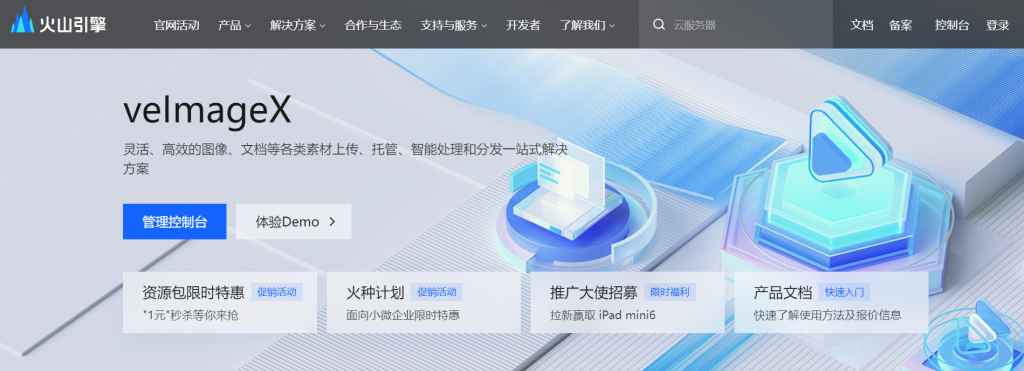Open the 资源包限时特惠 promo card
The image size is (1024, 371).
coord(219,302)
